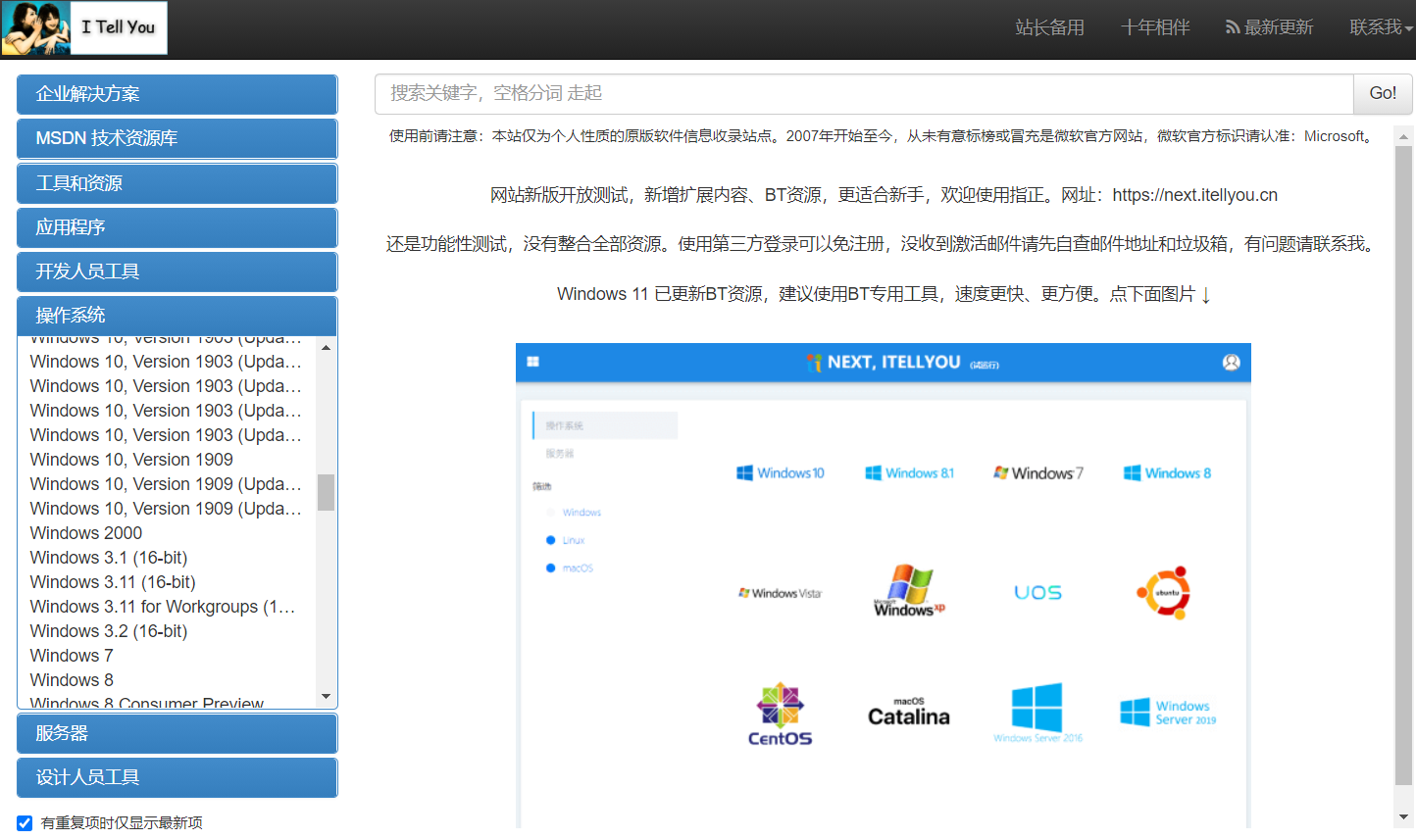Image resolution: width=1416 pixels, height=840 pixels.
Task: Click the I Tell You site logo
Action: [84, 27]
